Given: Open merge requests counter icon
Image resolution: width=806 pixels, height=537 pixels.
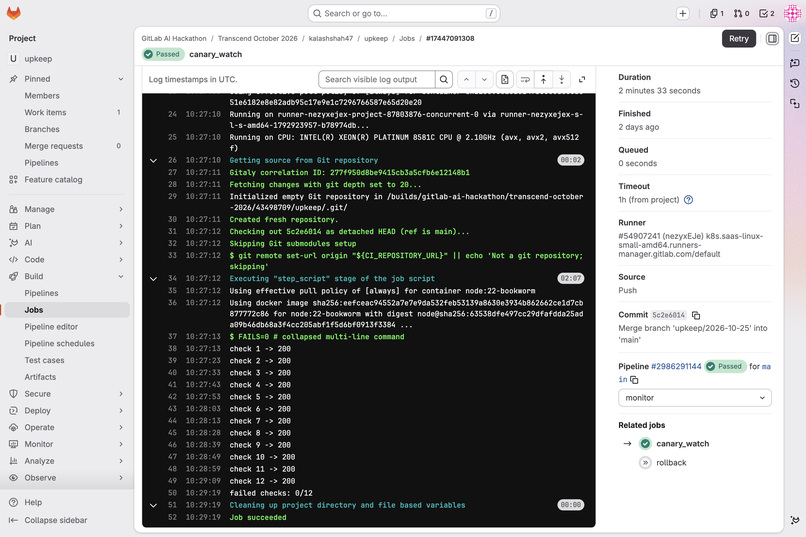Looking at the screenshot, I should pos(741,13).
